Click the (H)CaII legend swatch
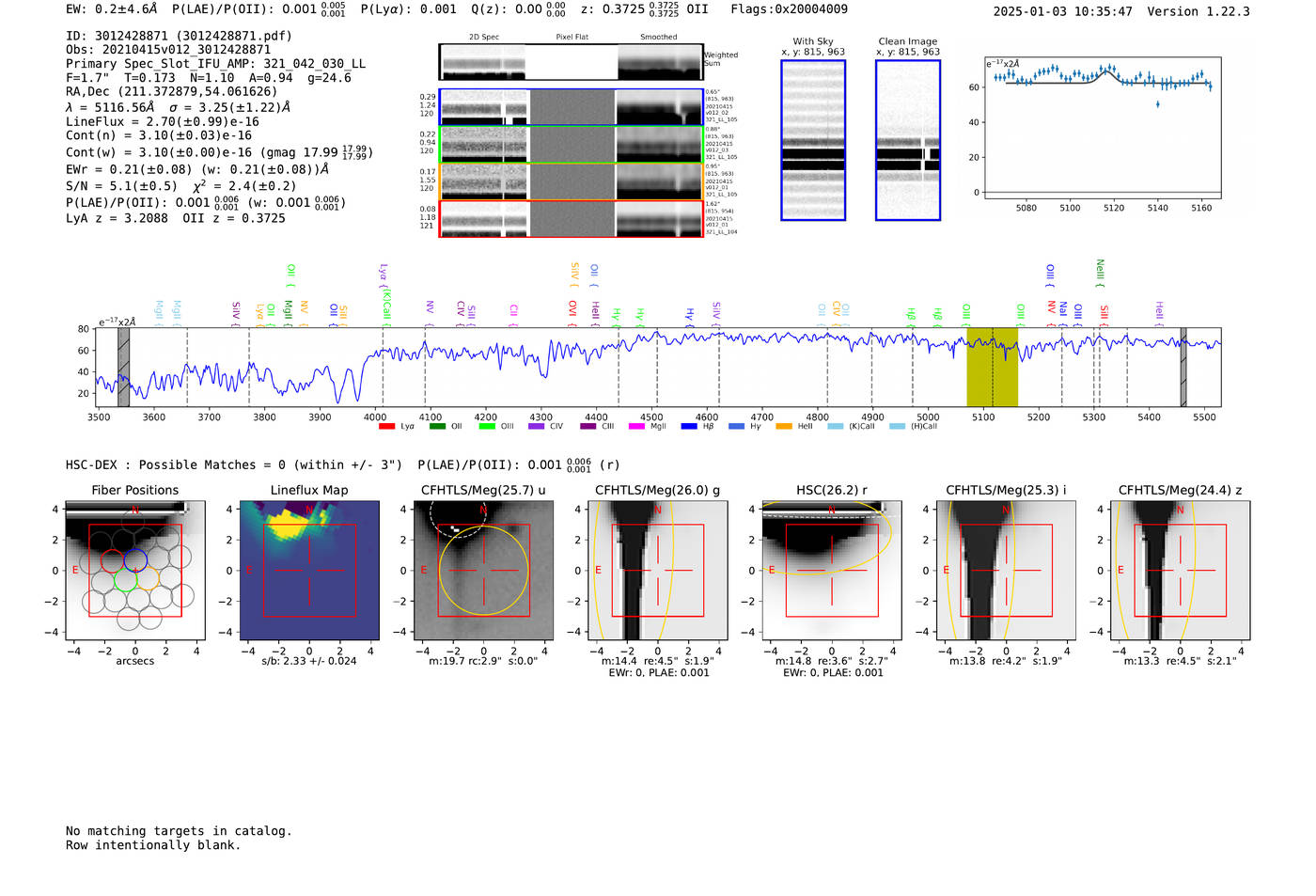Screen dimensions: 1316x896 897,427
